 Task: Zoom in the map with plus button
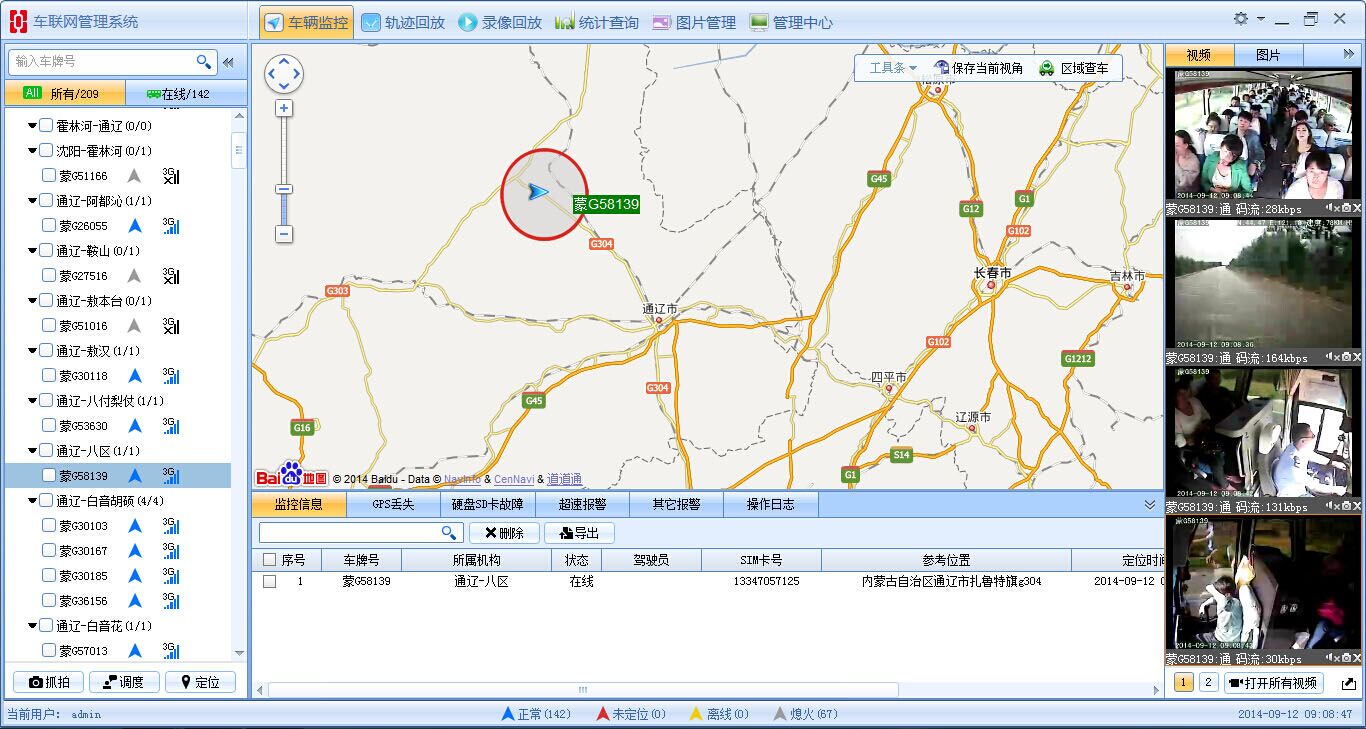coord(284,108)
